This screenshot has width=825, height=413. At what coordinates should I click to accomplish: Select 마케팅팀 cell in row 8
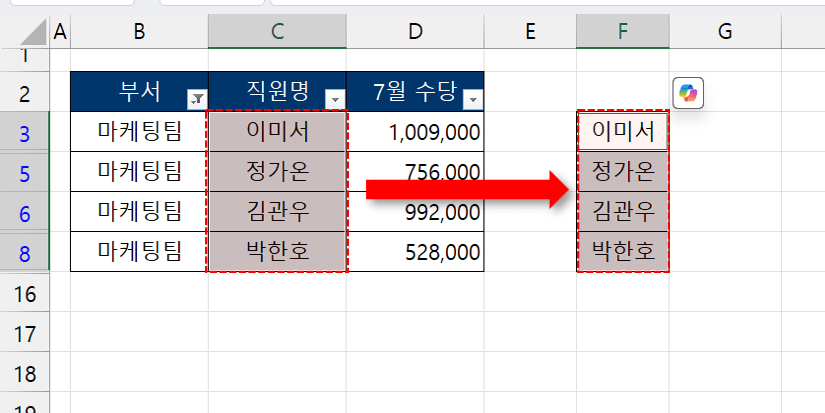[x=139, y=251]
